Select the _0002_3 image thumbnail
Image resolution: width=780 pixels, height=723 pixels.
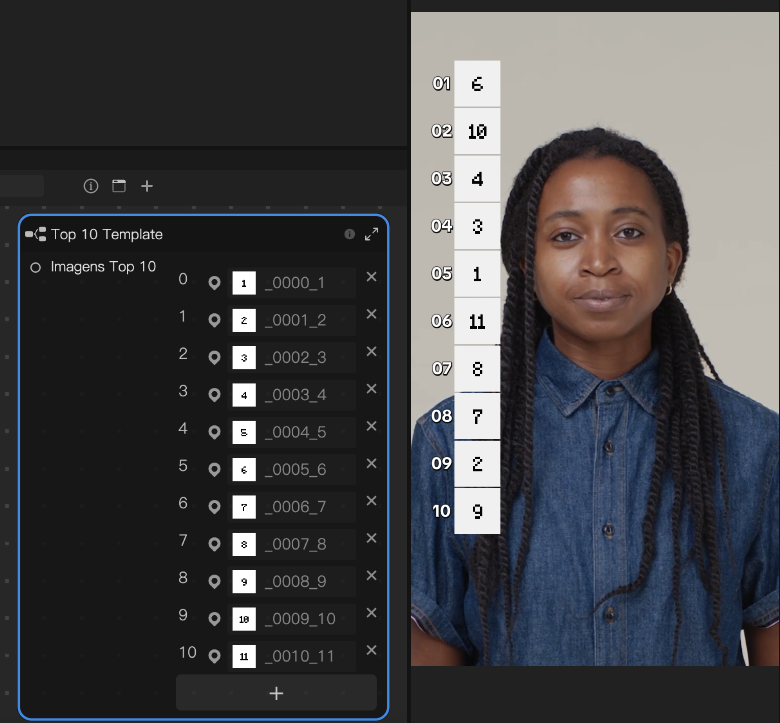click(244, 358)
